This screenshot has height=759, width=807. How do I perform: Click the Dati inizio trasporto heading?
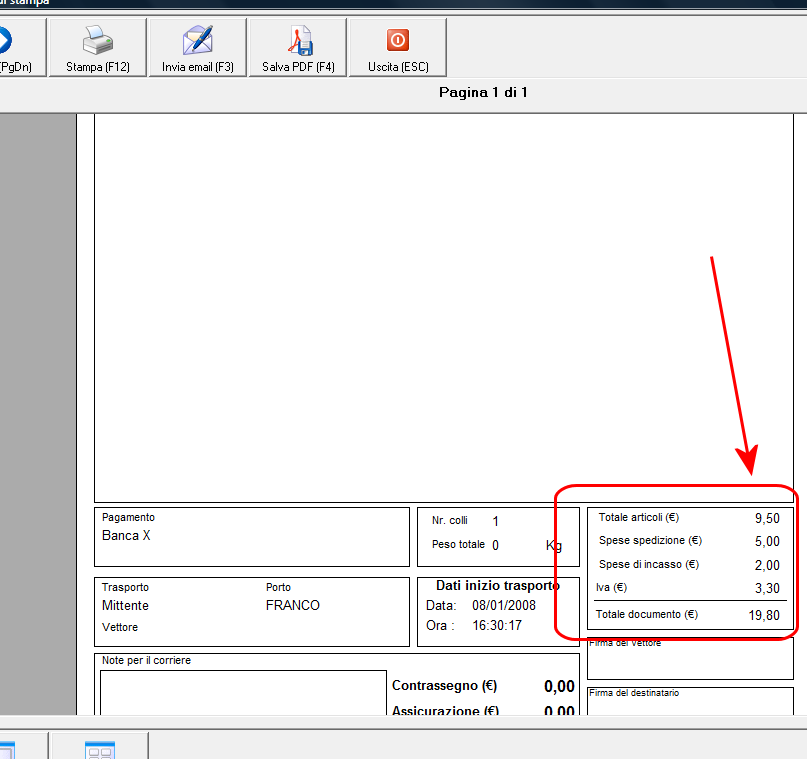pyautogui.click(x=498, y=586)
